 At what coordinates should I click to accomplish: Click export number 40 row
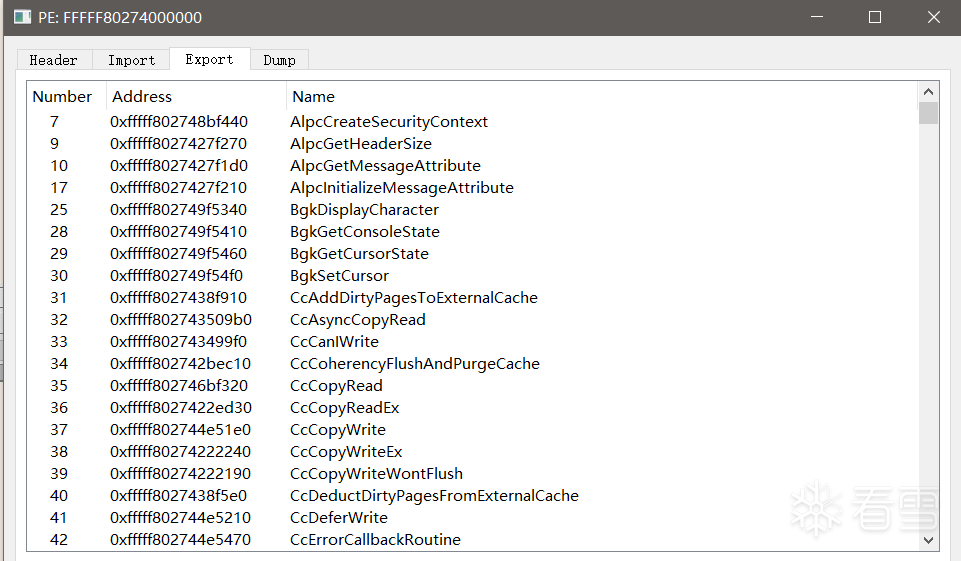59,496
